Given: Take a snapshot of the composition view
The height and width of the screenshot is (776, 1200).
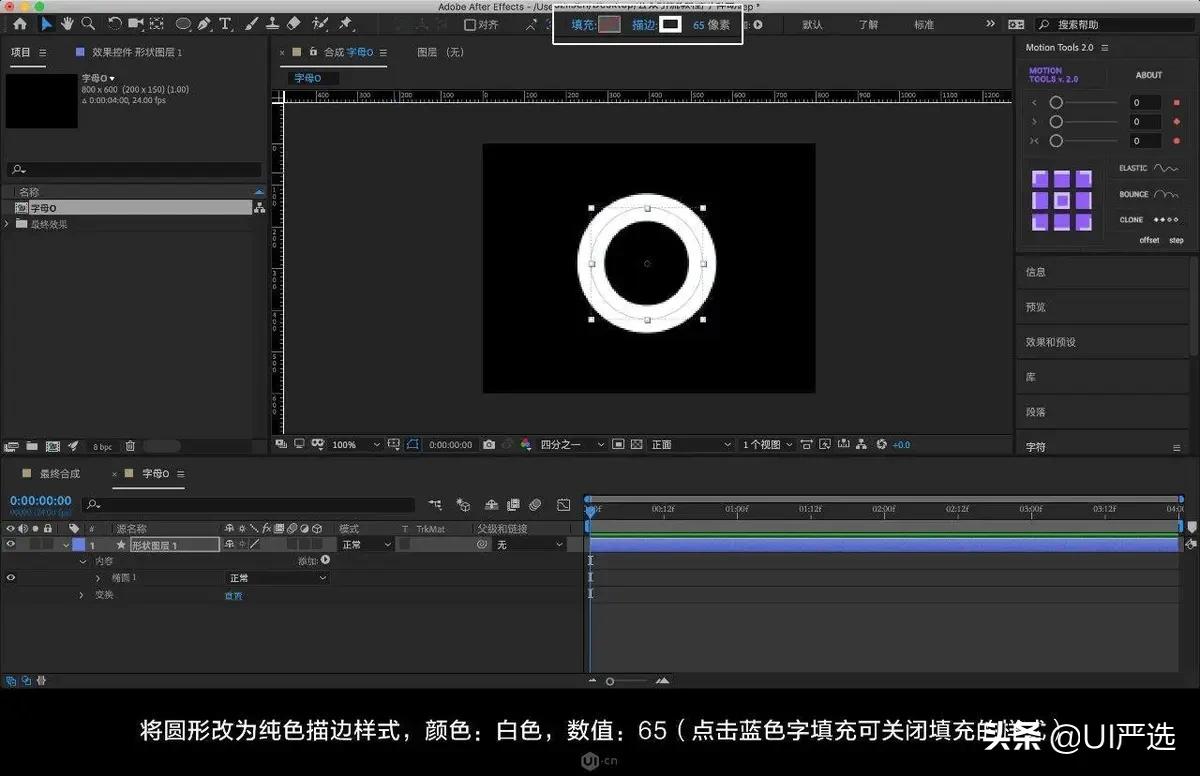Looking at the screenshot, I should 487,444.
